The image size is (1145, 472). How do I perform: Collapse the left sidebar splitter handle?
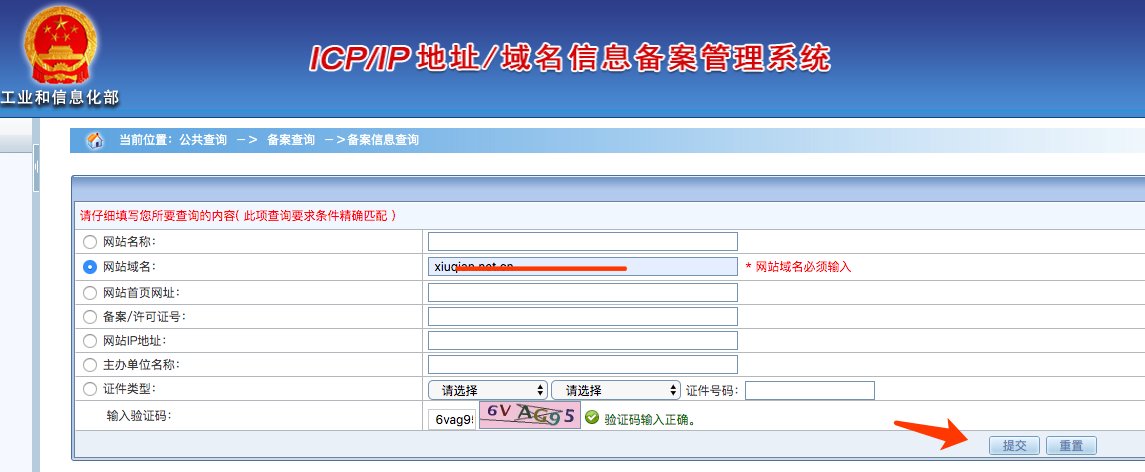[x=36, y=168]
